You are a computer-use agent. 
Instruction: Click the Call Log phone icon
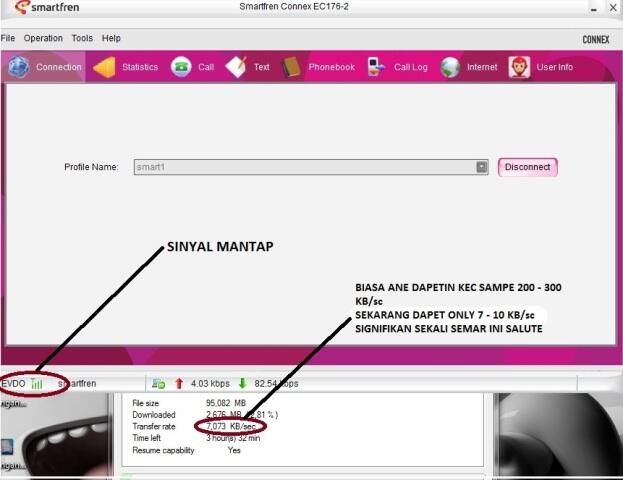tap(375, 67)
